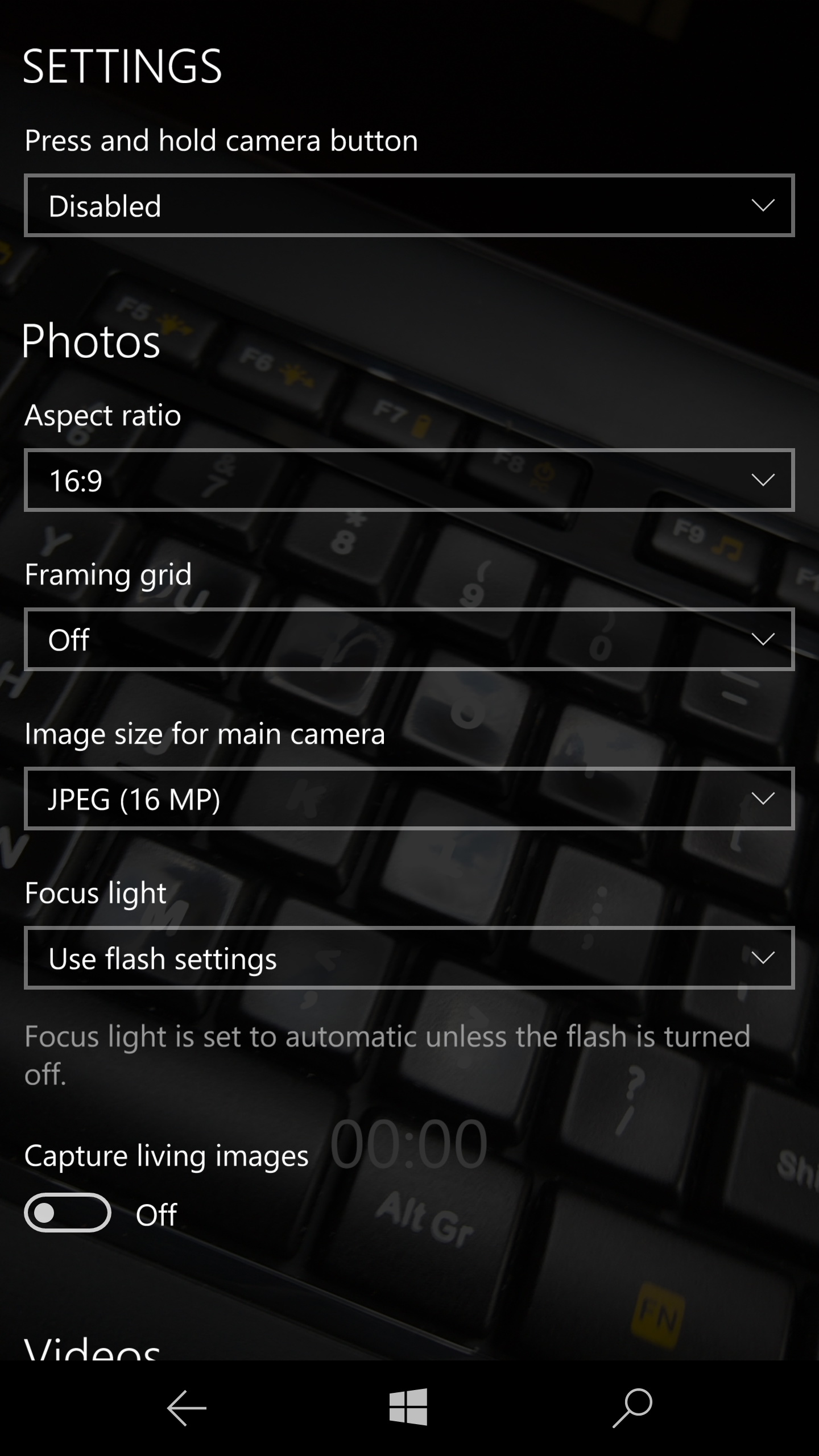Tap the back arrow navigation icon
819x1456 pixels.
click(x=187, y=1408)
